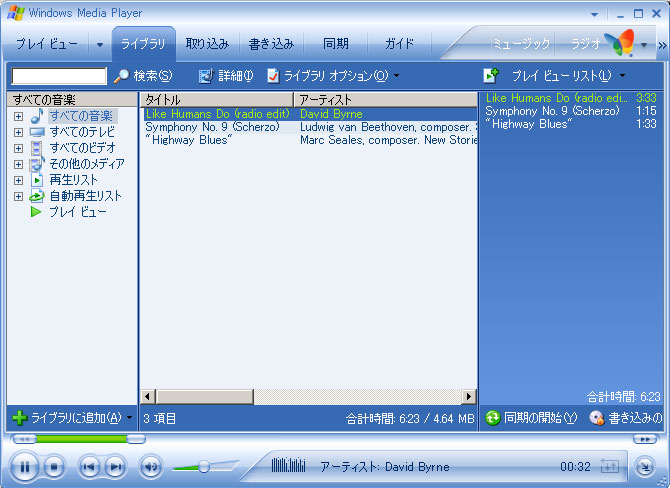Screen dimensions: 670x488
Task: Switch to the プレイ ビュー tab
Action: pos(47,44)
